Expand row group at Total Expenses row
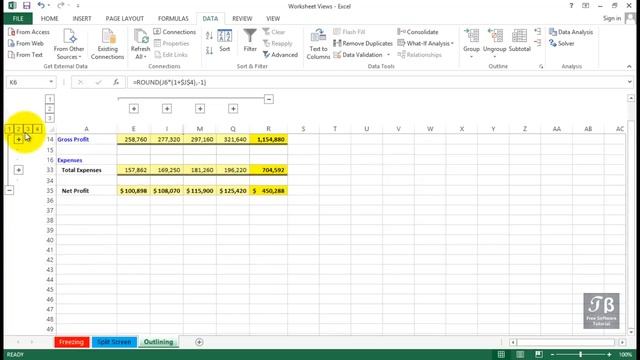Image resolution: width=640 pixels, height=360 pixels. tap(18, 170)
